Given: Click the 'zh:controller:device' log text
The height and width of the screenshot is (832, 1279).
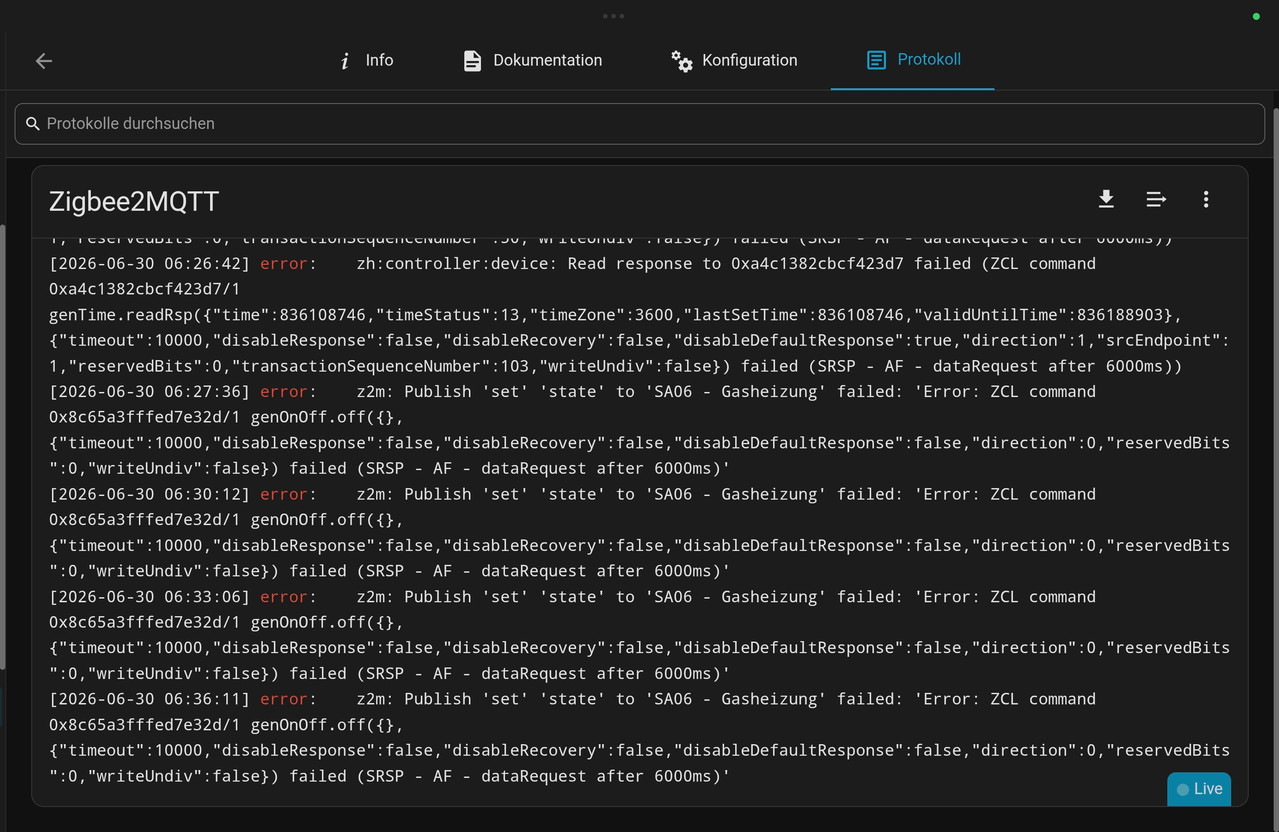Looking at the screenshot, I should click(x=457, y=264).
